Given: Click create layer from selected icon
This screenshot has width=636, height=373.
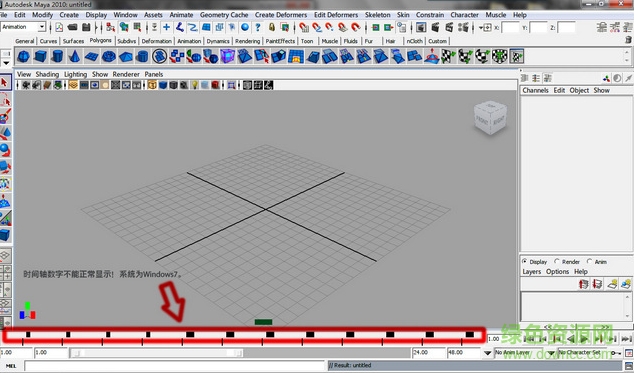Looking at the screenshot, I should click(626, 284).
